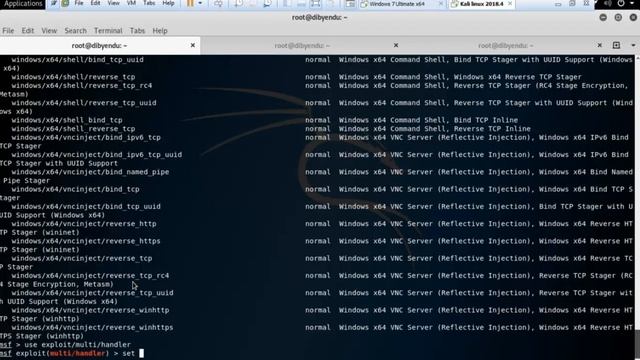
Task: Open the Applications menu in Kali
Action: coord(22,4)
